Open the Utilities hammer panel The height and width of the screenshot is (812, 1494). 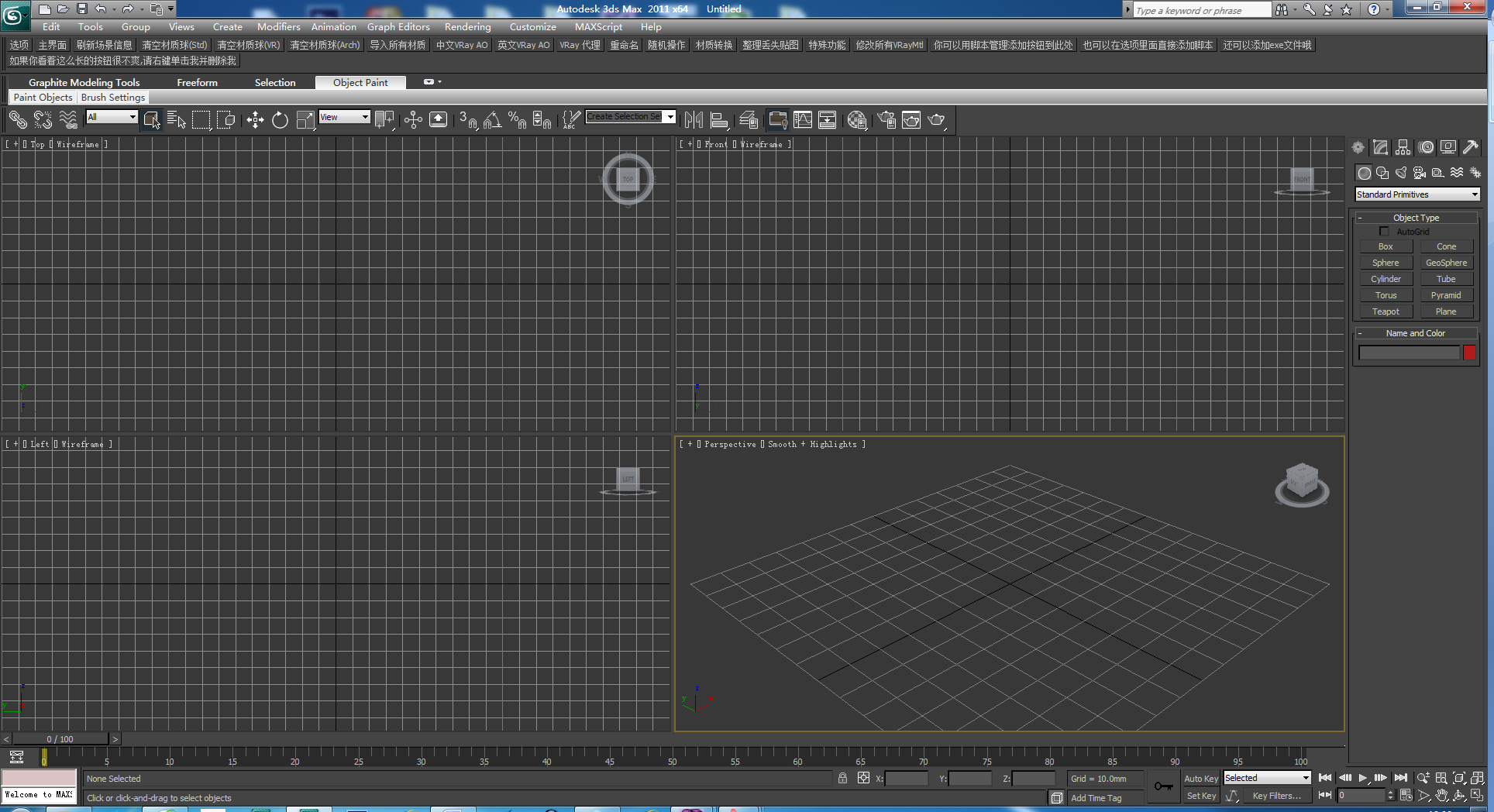click(1470, 147)
